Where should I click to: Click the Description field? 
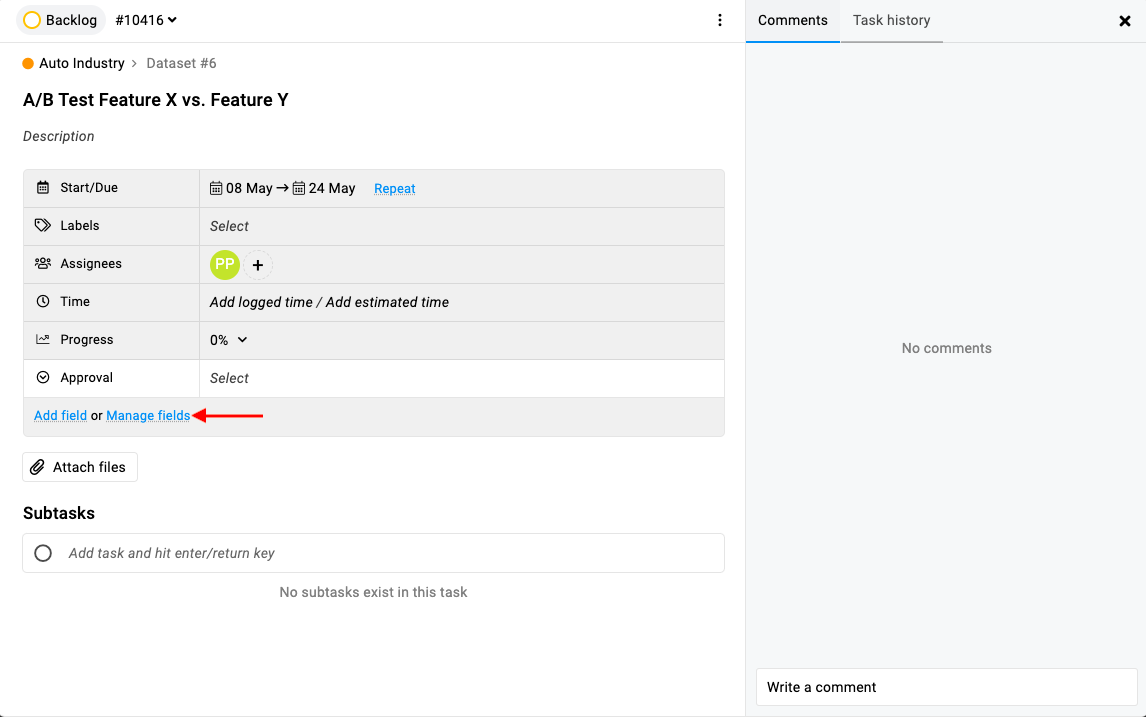click(58, 137)
